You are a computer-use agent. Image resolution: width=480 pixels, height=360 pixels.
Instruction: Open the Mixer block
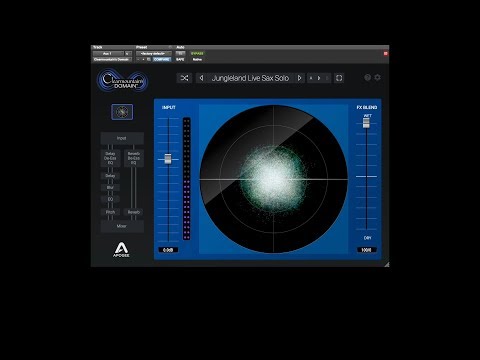122,226
